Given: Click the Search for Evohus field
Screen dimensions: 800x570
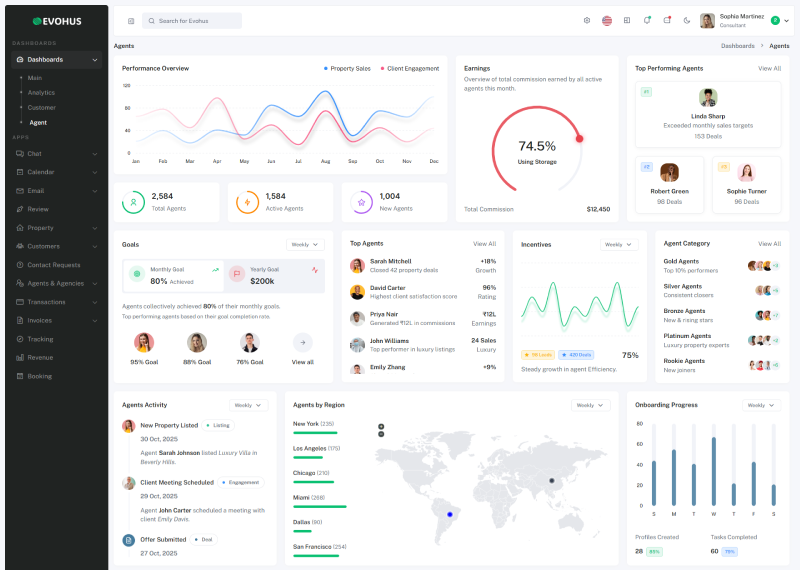Looking at the screenshot, I should [x=192, y=20].
